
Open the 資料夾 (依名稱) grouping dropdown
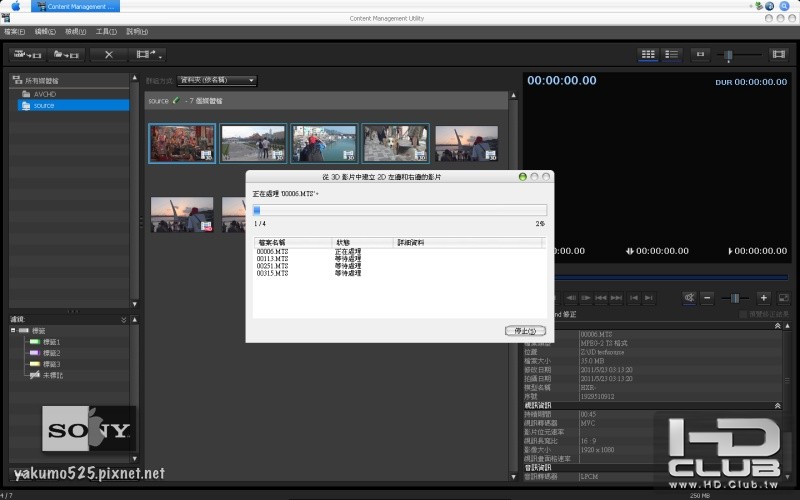click(x=216, y=80)
